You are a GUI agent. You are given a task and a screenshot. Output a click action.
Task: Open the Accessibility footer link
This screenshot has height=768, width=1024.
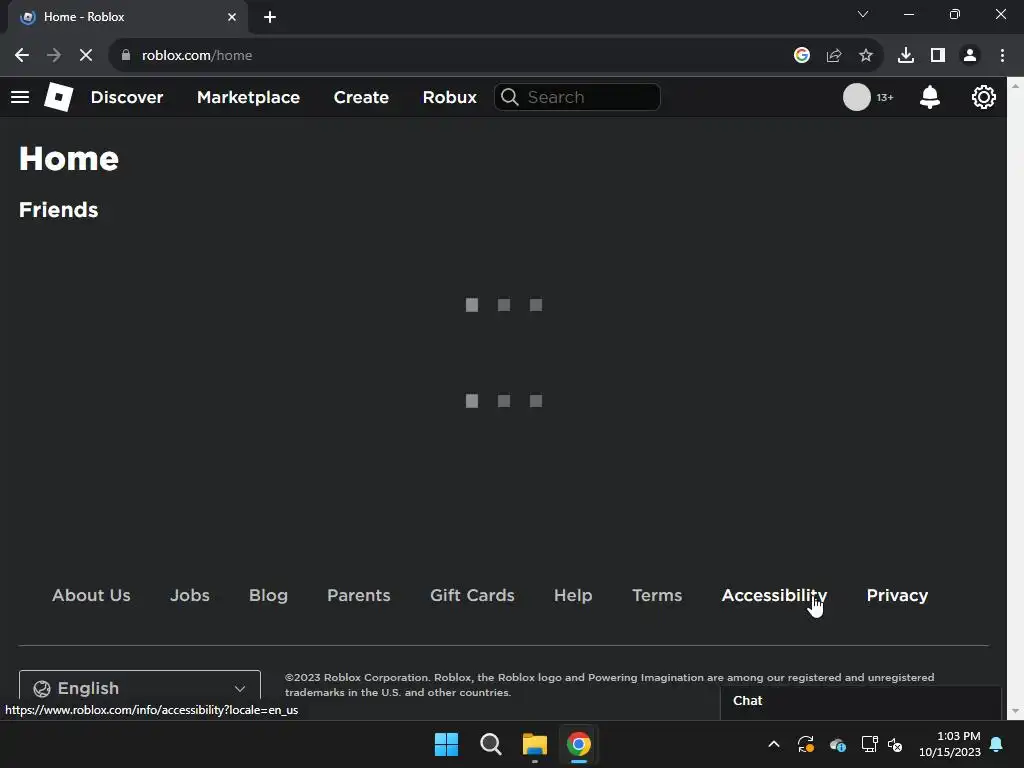click(774, 596)
